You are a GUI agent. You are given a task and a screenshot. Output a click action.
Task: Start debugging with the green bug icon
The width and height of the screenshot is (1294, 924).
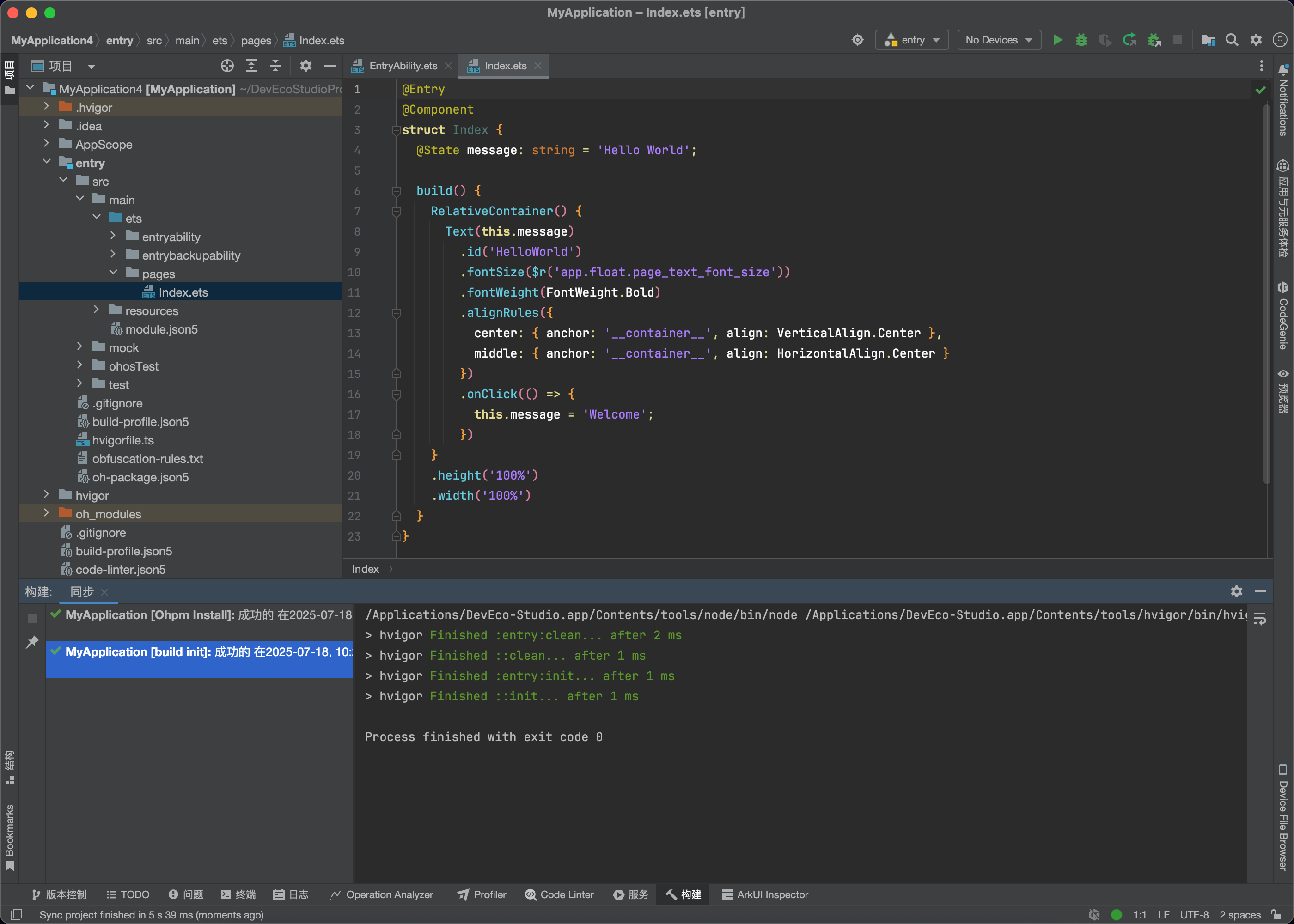(1081, 40)
